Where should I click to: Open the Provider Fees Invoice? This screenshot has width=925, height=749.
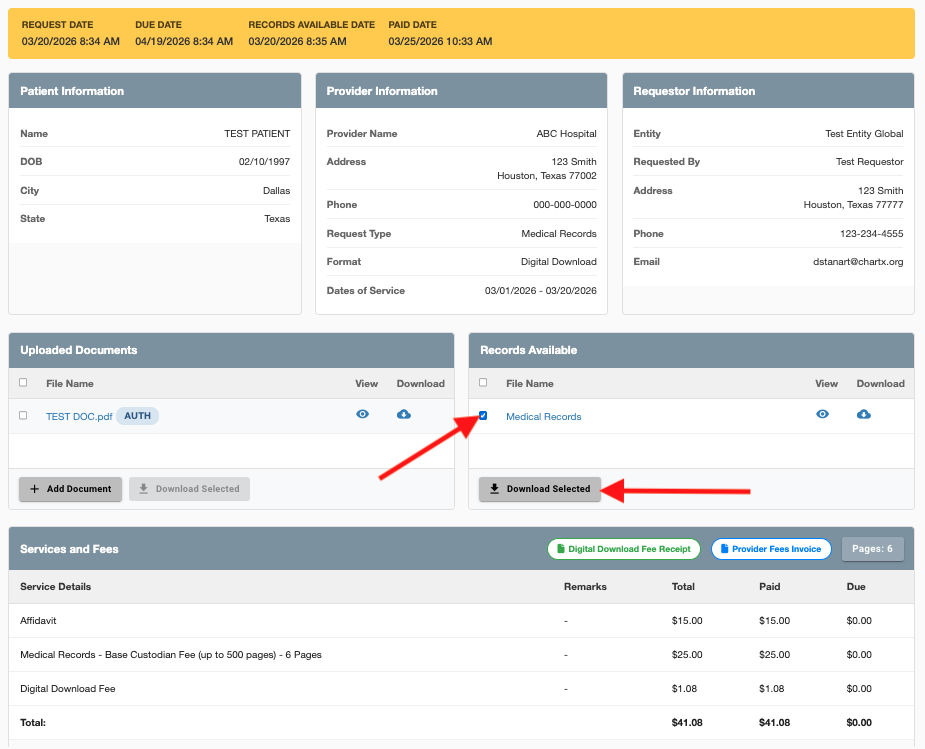click(771, 549)
